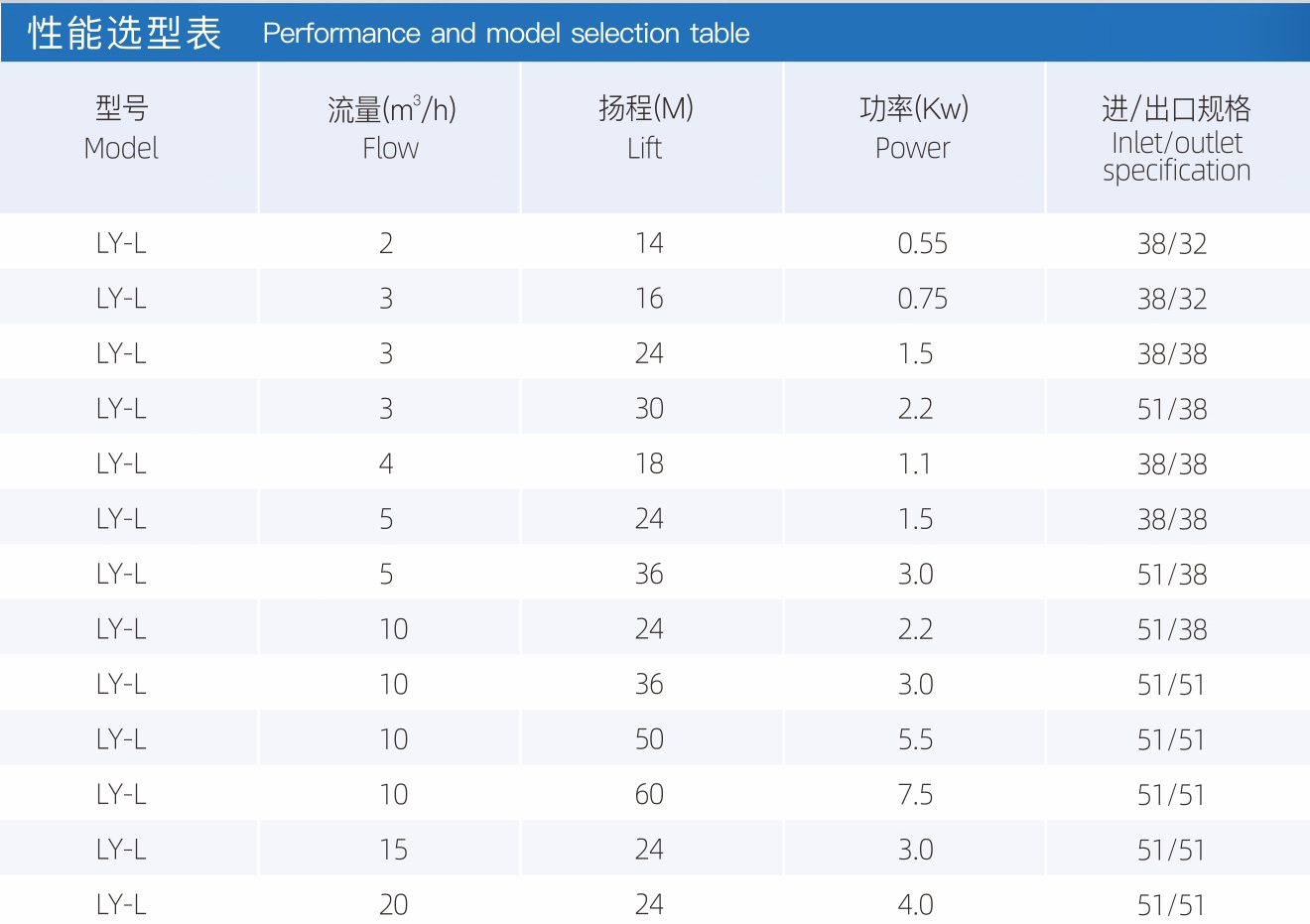Click the Model column header
1310x924 pixels.
pyautogui.click(x=121, y=128)
